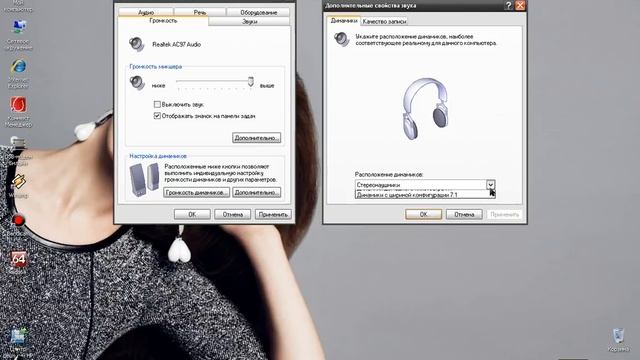Click Отмена in the sound properties window
Screen dimensions: 640x360
pyautogui.click(x=233, y=214)
